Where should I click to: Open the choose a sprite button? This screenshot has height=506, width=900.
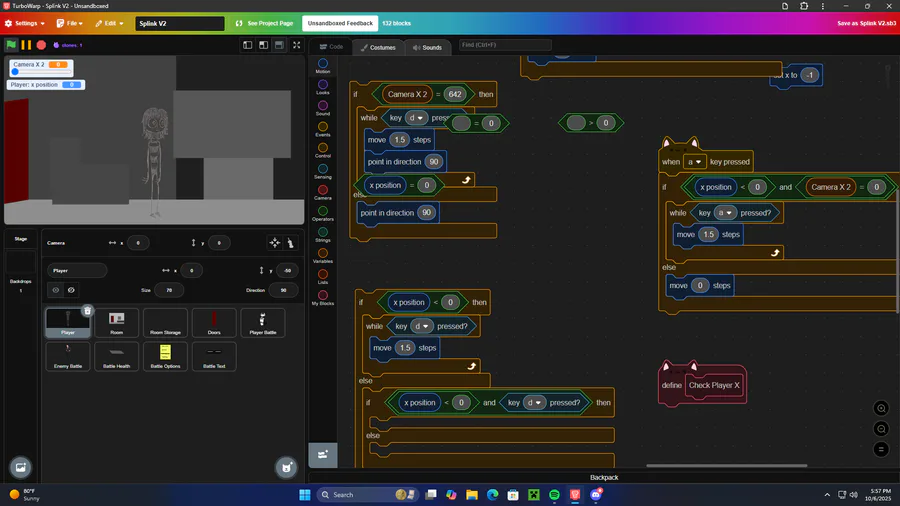286,468
